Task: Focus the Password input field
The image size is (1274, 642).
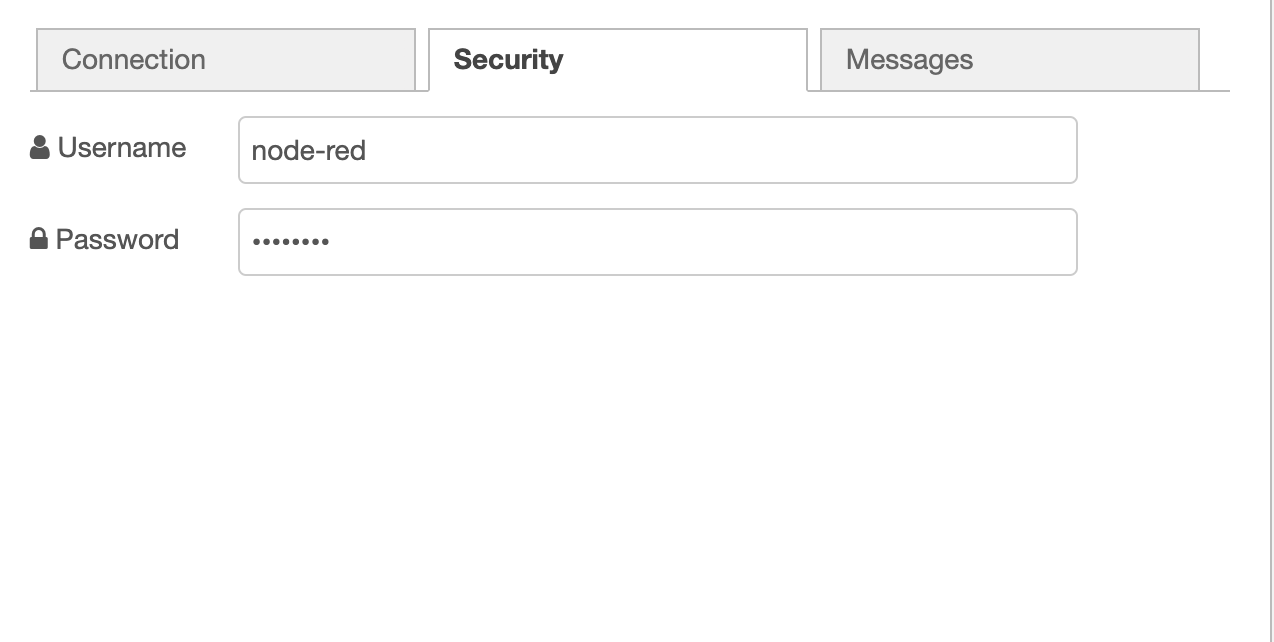Action: coord(657,242)
